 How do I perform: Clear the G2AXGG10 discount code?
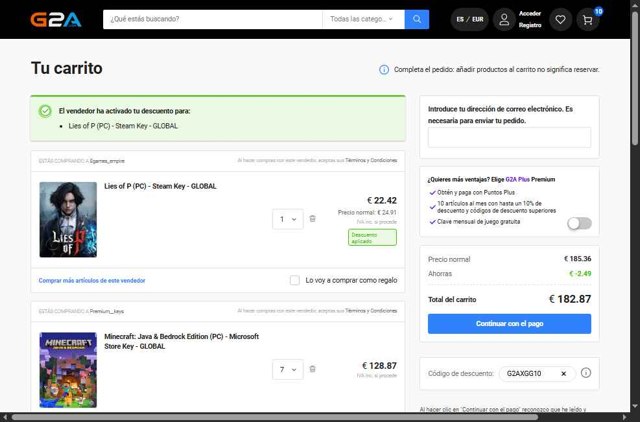563,373
